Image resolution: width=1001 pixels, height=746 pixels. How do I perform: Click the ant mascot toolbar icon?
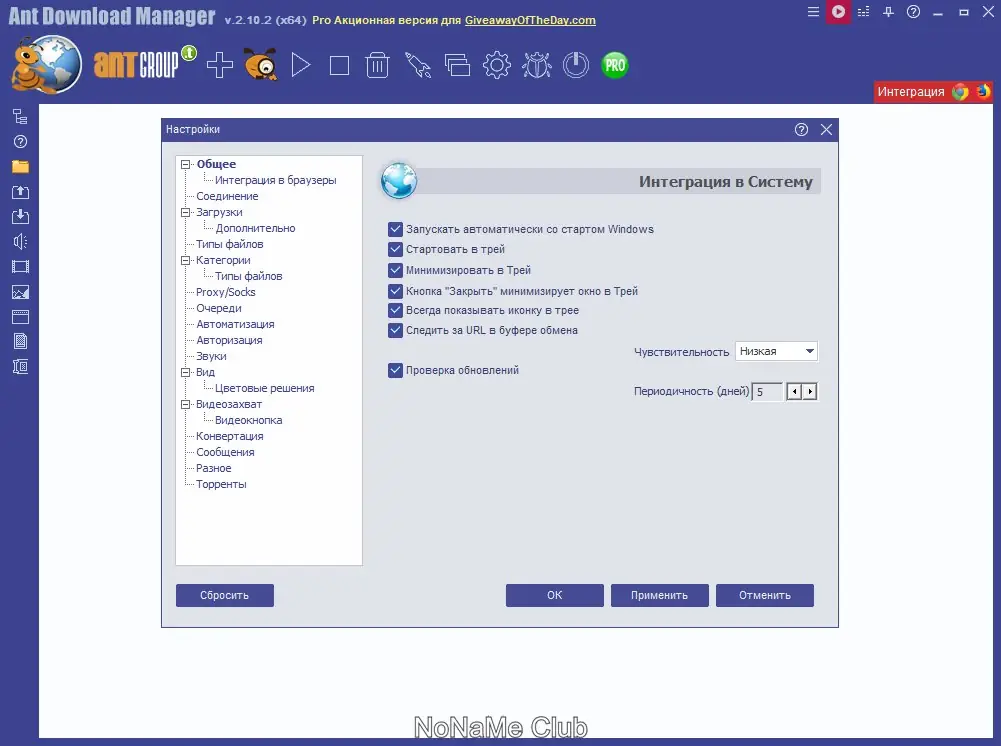click(x=260, y=64)
